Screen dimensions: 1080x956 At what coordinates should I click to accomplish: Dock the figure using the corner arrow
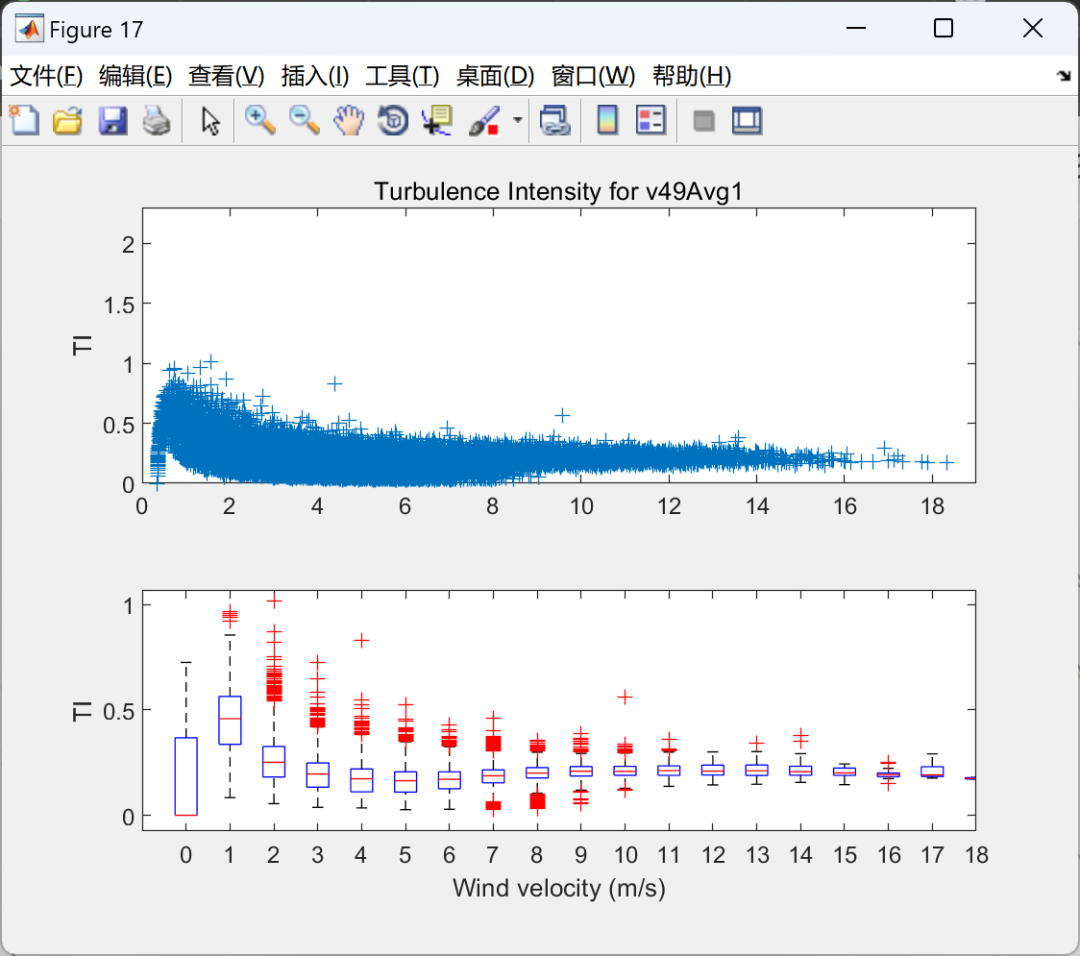(x=1064, y=76)
